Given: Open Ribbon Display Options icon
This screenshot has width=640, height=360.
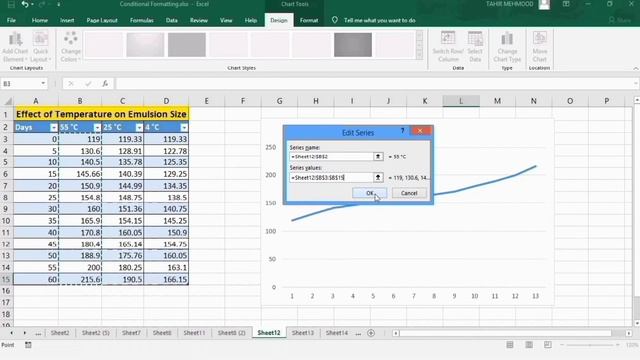Looking at the screenshot, I should point(566,4).
